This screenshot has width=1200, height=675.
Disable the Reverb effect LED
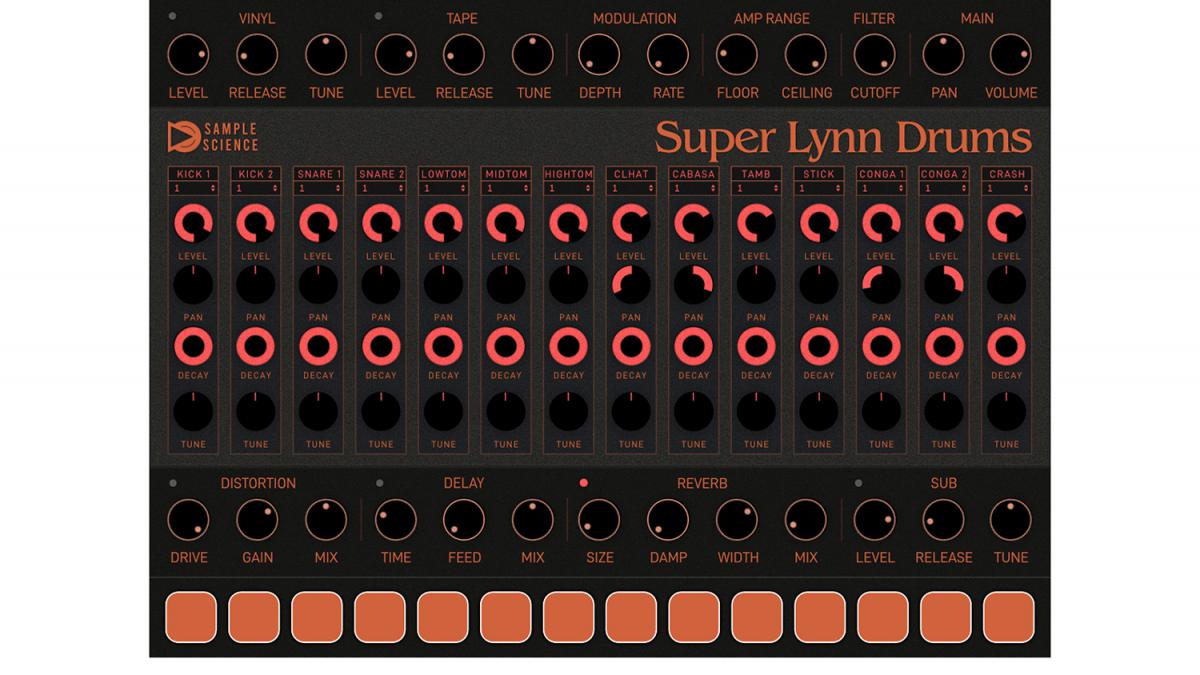pos(584,483)
